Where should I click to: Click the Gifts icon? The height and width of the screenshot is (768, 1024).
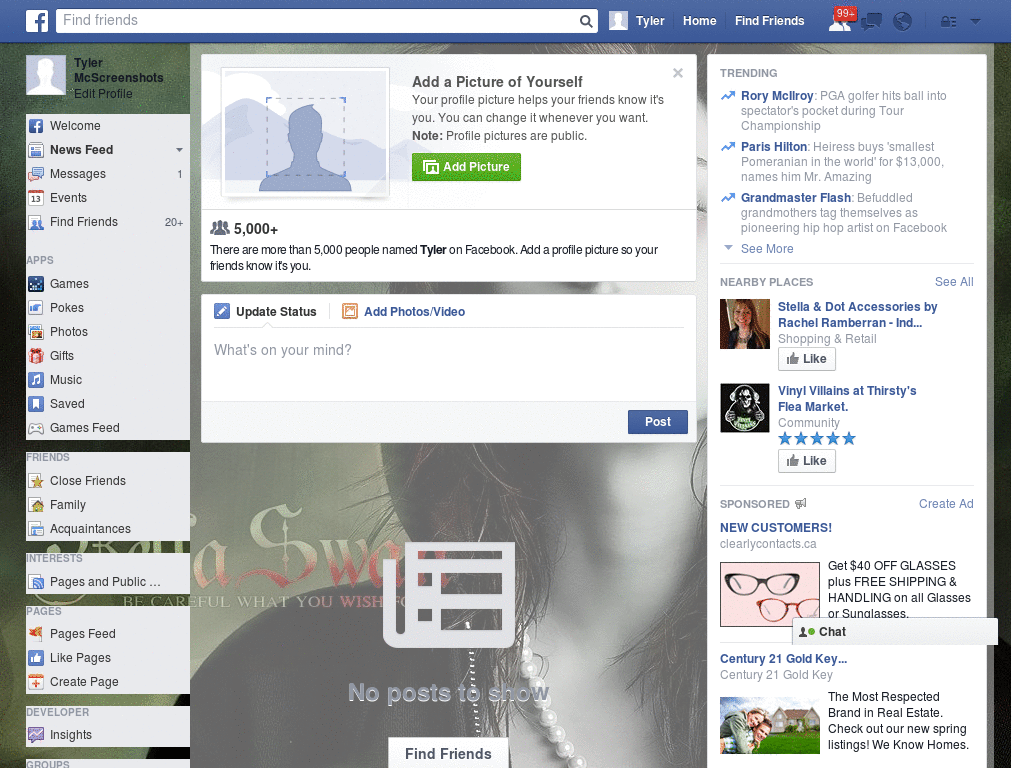[x=36, y=356]
